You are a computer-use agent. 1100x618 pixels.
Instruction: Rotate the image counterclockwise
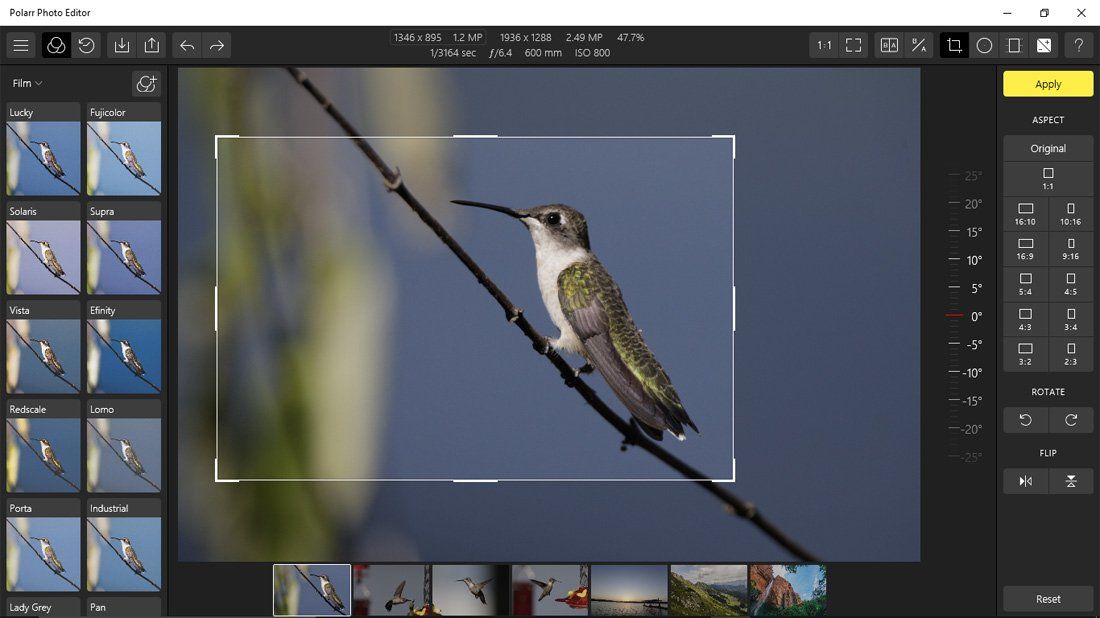(x=1024, y=420)
